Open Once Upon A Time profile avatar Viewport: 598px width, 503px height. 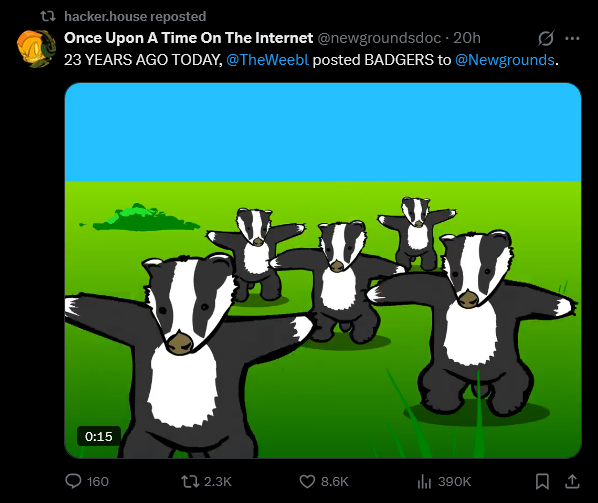click(x=36, y=49)
